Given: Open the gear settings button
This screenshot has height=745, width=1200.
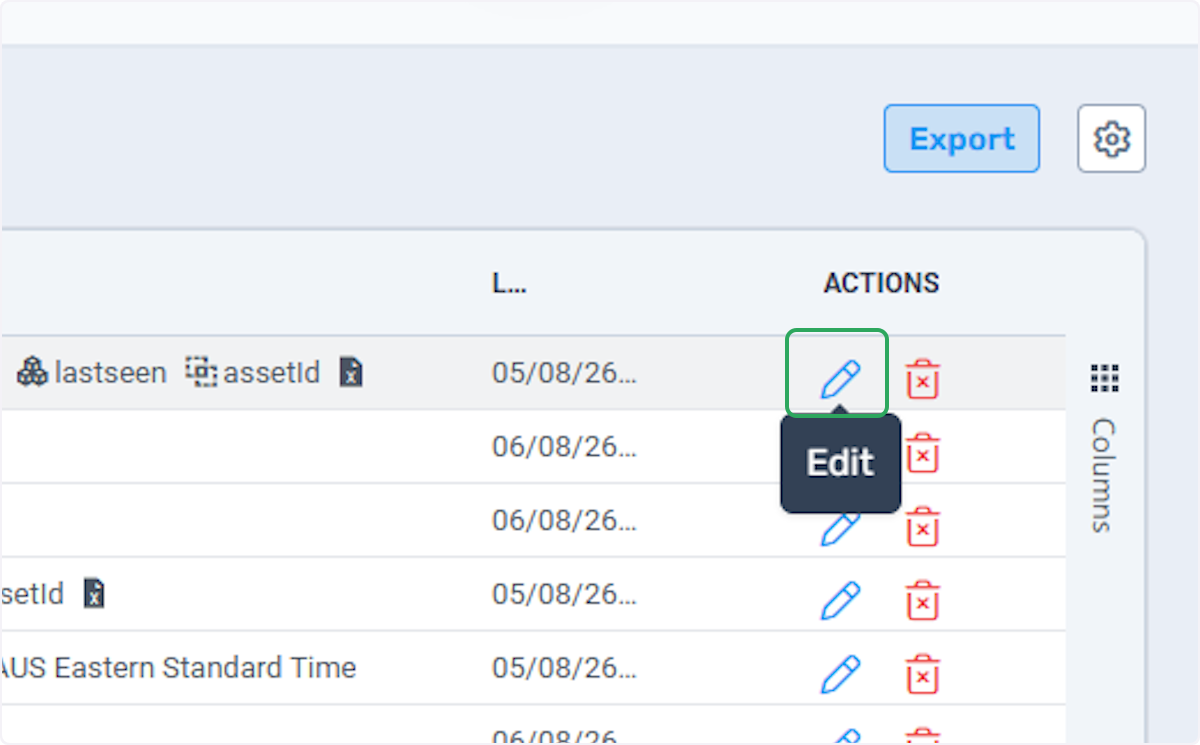Looking at the screenshot, I should (1111, 138).
